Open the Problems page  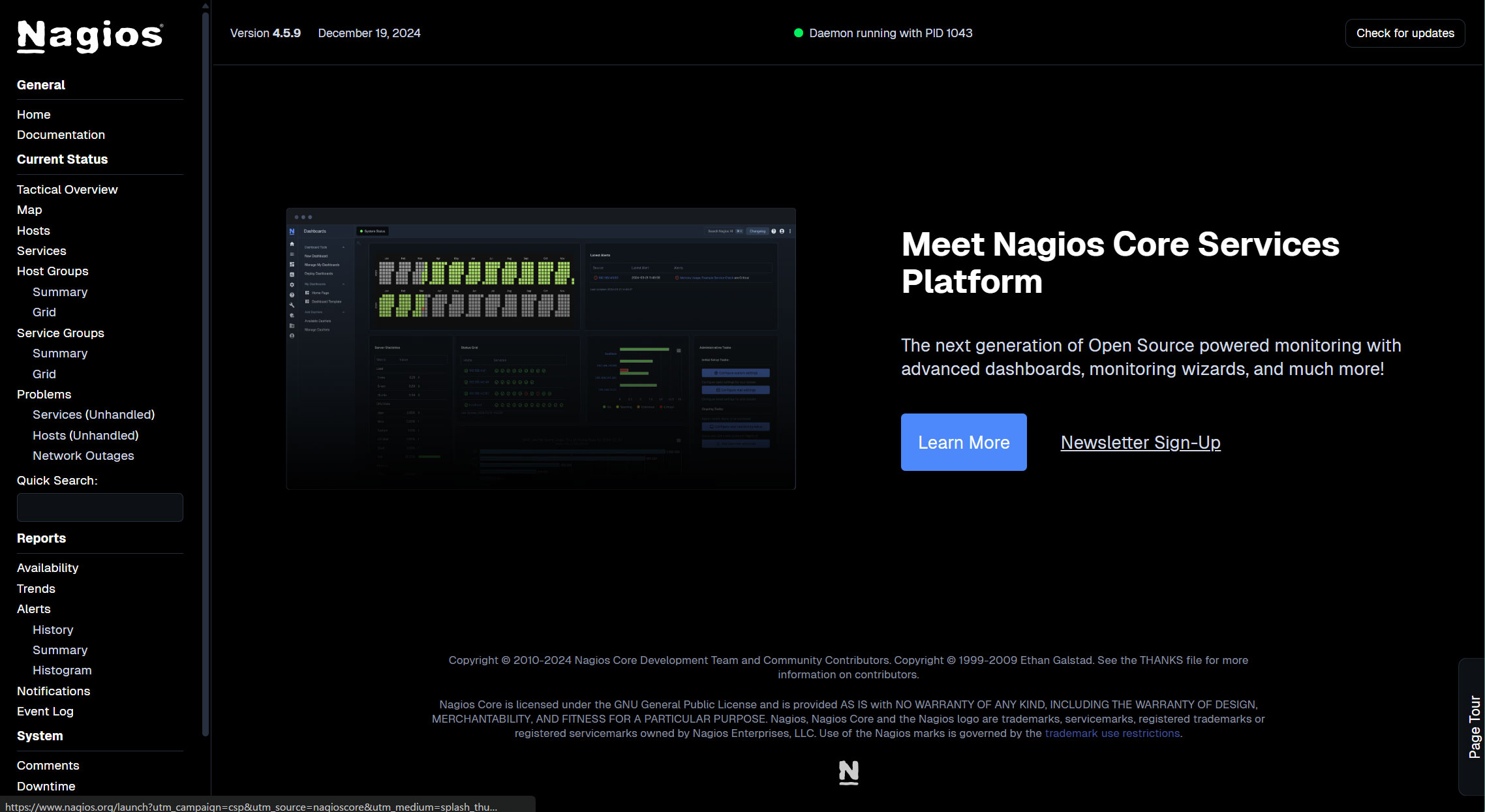click(x=44, y=394)
